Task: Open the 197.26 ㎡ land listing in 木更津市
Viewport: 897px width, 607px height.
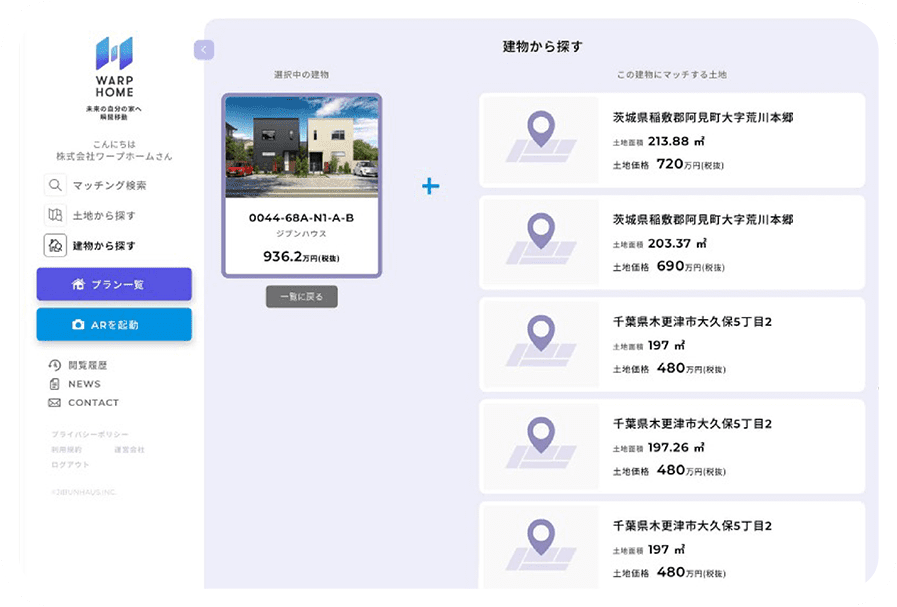Action: click(x=672, y=447)
